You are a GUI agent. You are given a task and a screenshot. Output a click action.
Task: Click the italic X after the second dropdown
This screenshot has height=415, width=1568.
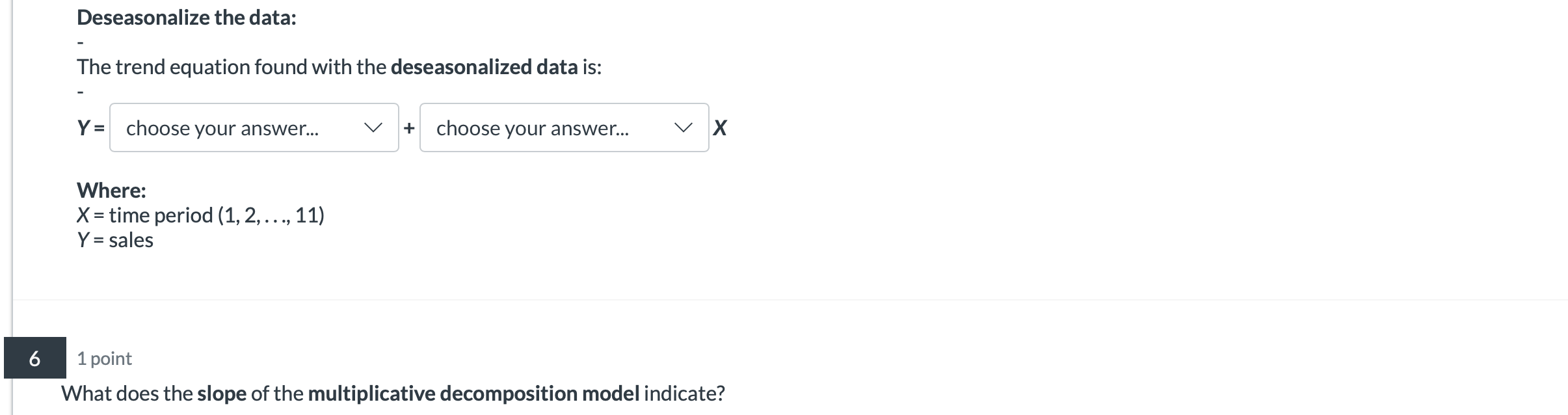tap(719, 128)
